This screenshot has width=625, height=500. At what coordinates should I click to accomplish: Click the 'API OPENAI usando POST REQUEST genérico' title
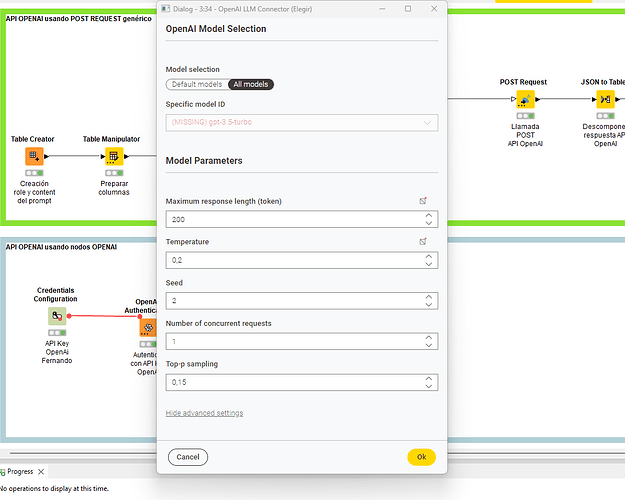[79, 19]
